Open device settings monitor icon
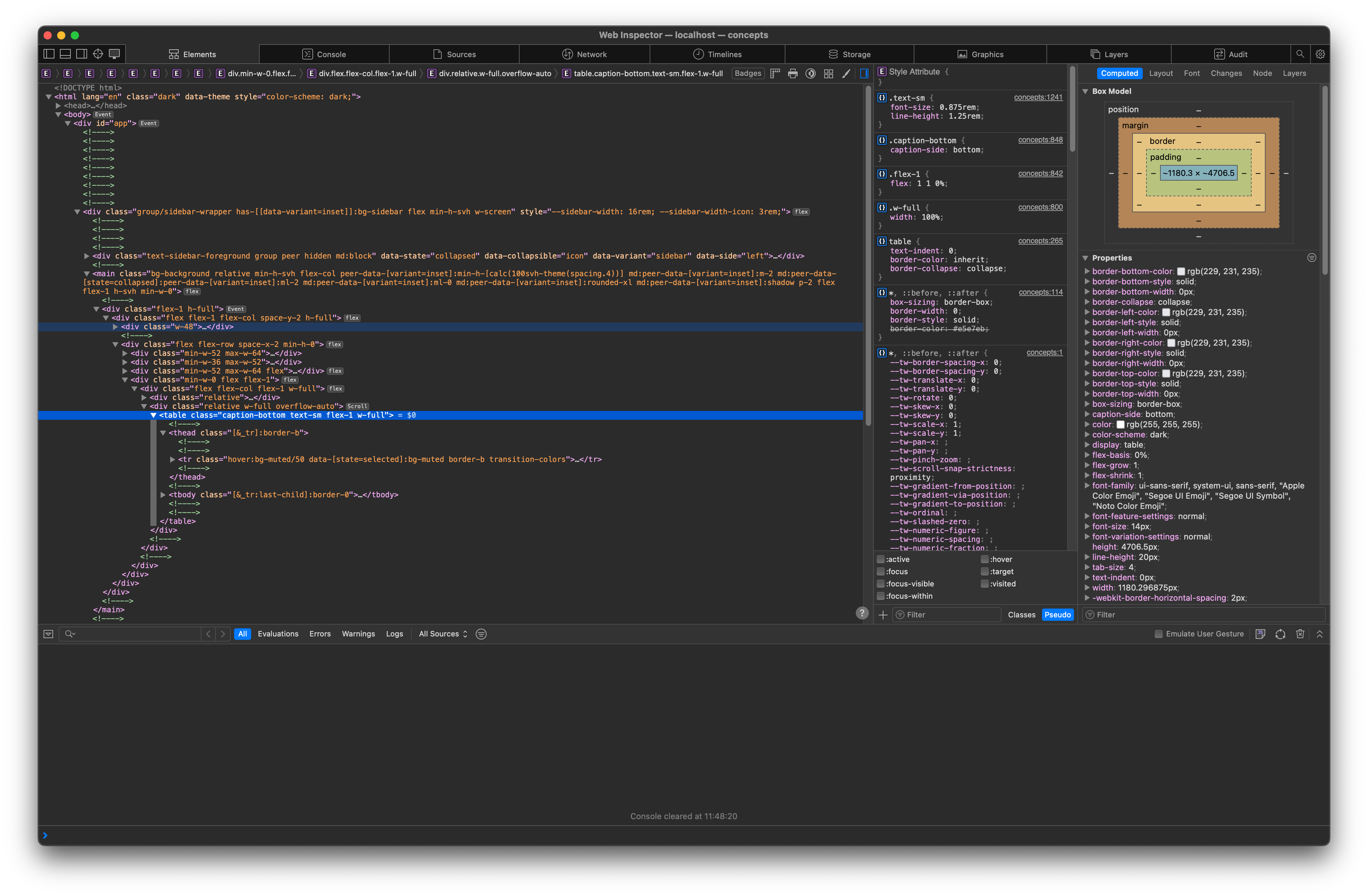Screen dimensions: 1368x896 114,54
